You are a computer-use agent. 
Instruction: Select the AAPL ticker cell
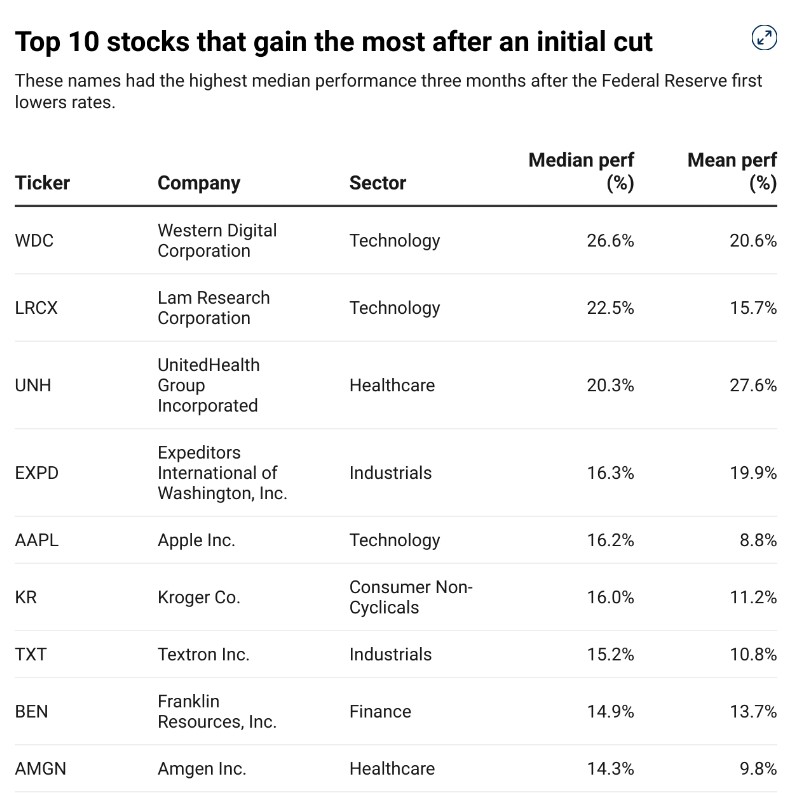(37, 540)
